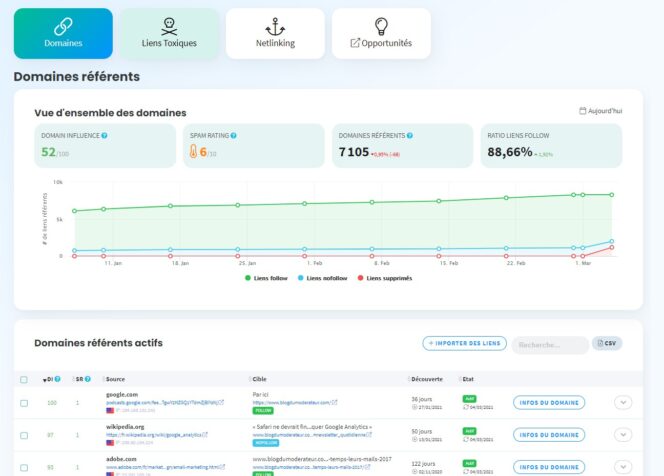Screen dimensions: 664x476
Task: Click NOFOLLOW badge in wikipedia.org row
Action: pos(266,443)
